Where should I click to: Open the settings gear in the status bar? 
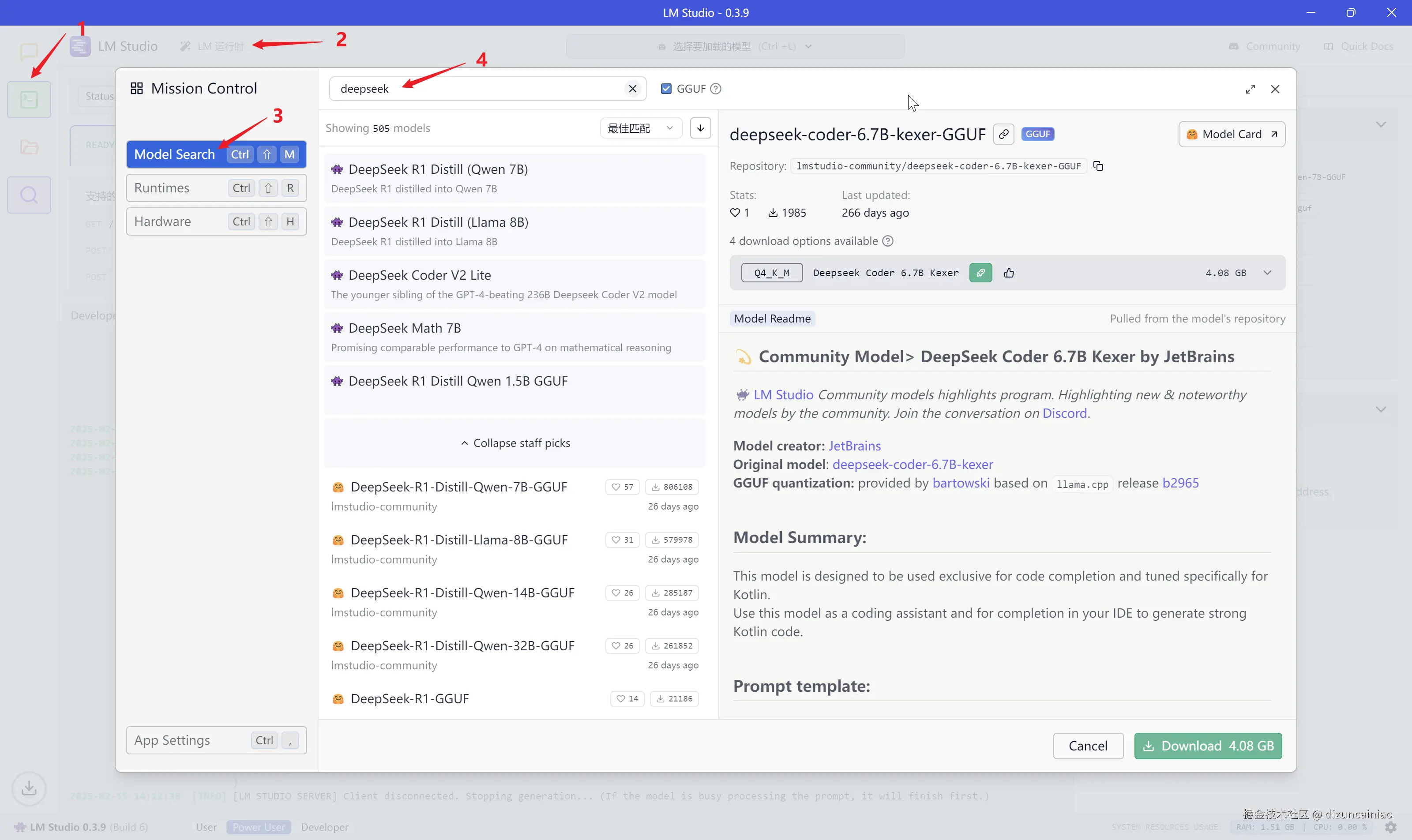tap(1390, 827)
